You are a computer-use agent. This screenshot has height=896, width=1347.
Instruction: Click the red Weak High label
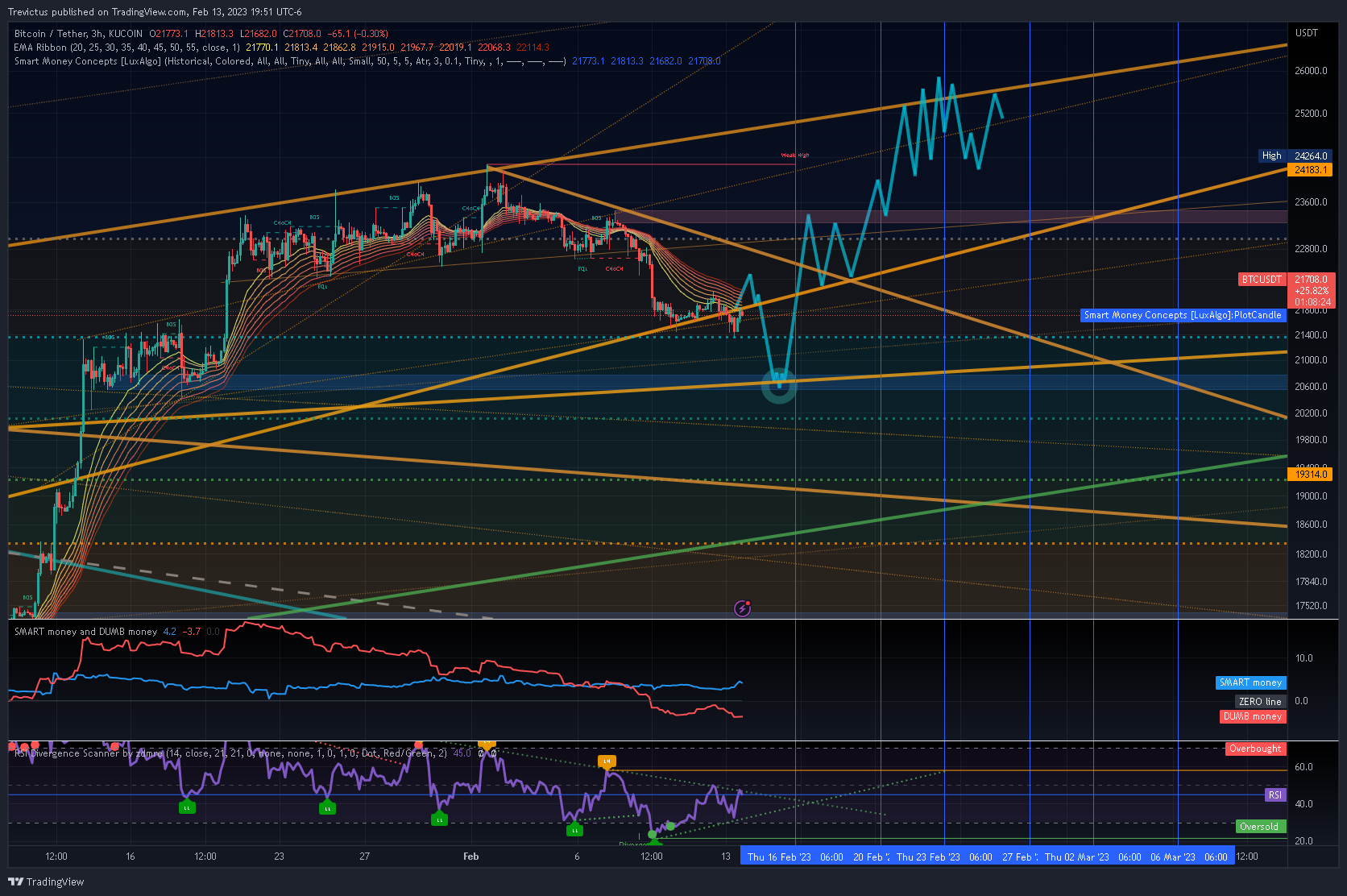[x=795, y=156]
